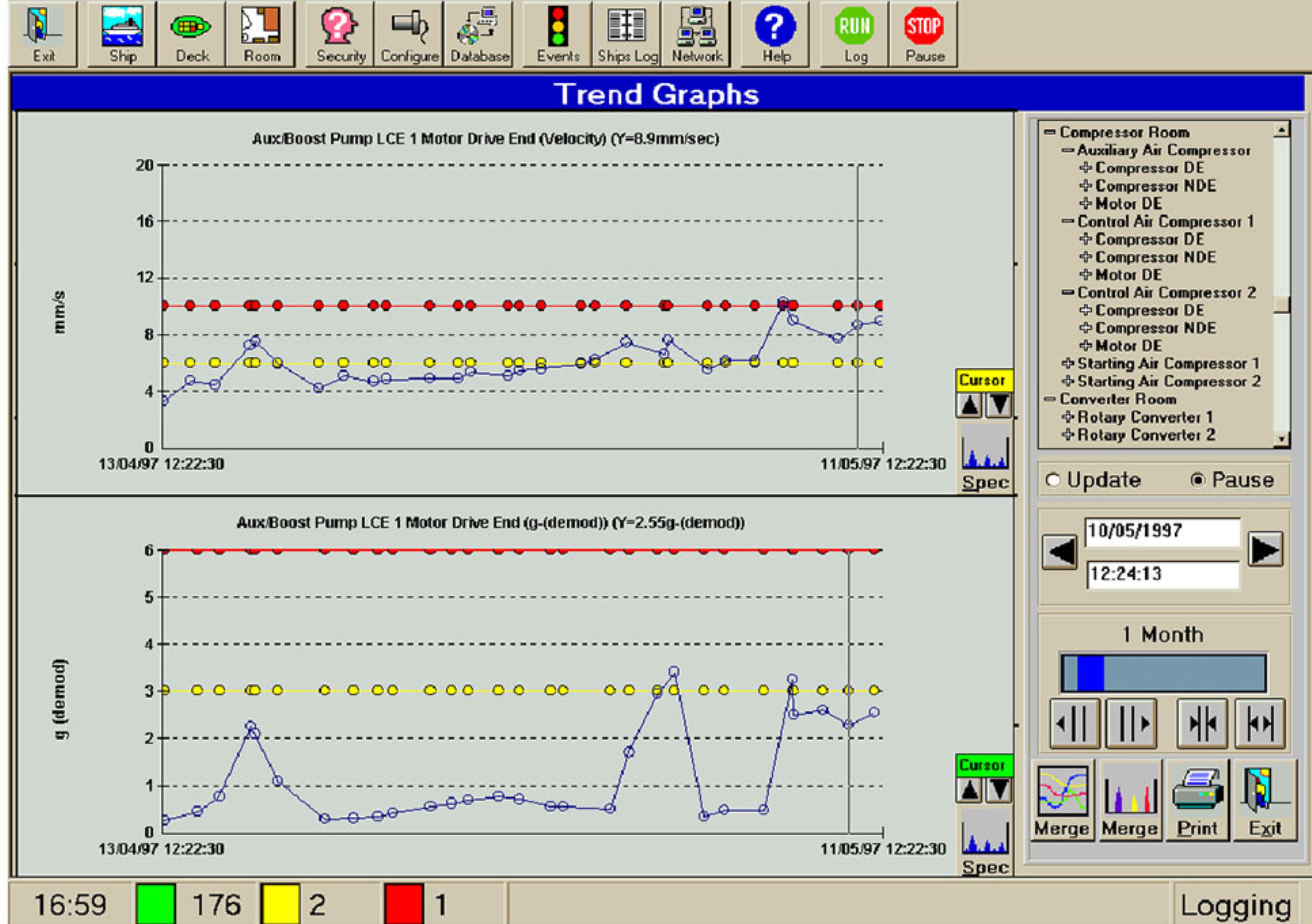
Task: Click the Deck toolbar icon
Action: (191, 33)
